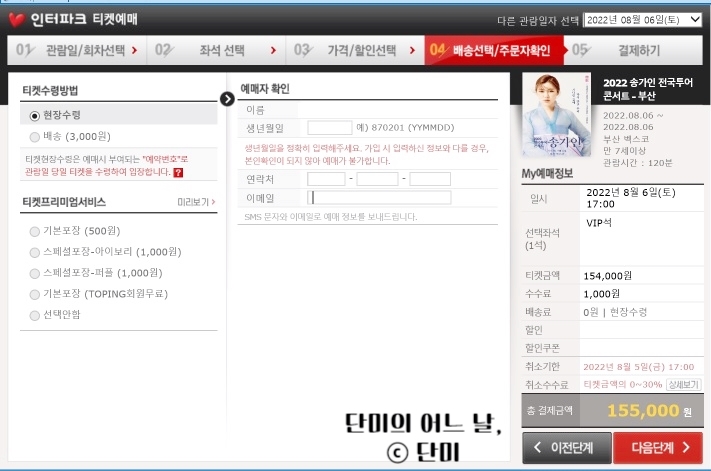Select 배송 (3,000원) delivery option
Viewport: 711px width, 471px height.
point(34,137)
